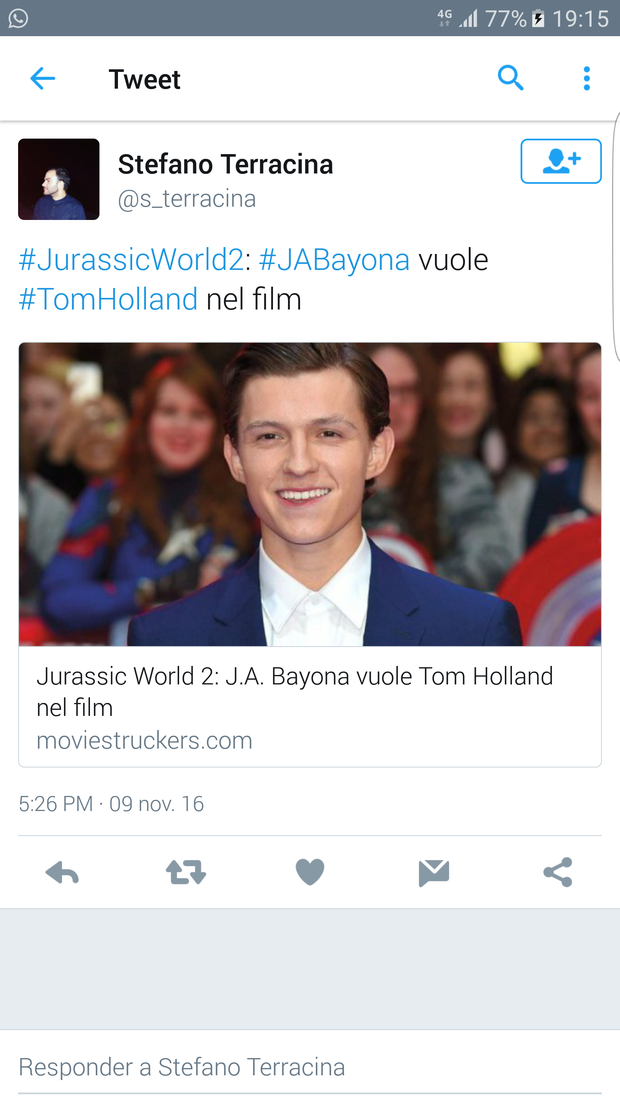
Task: Tap the 19:15 clock in status bar
Action: click(581, 18)
